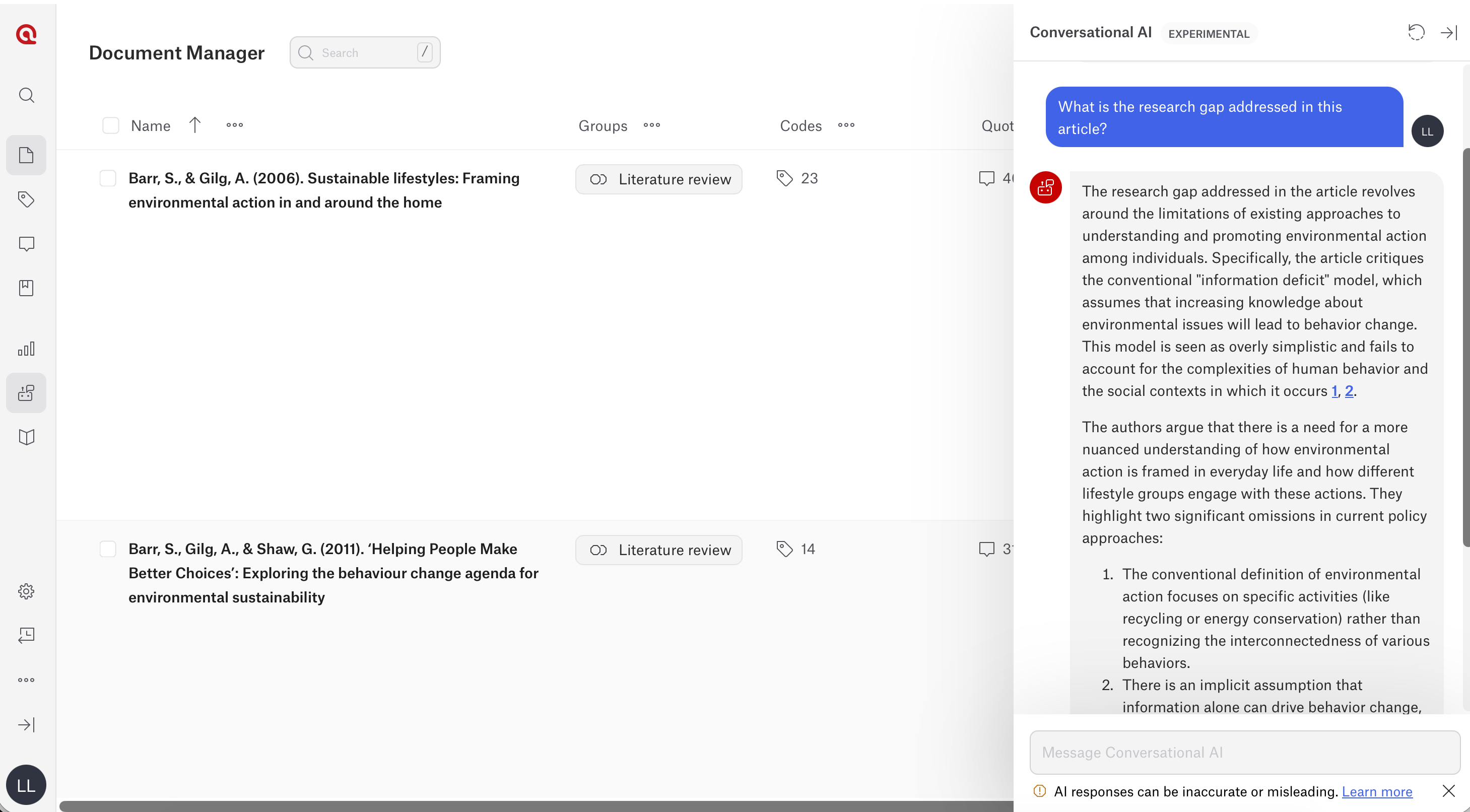The image size is (1470, 812).
Task: Toggle the select-all checkbox beside Name
Action: pyautogui.click(x=111, y=125)
